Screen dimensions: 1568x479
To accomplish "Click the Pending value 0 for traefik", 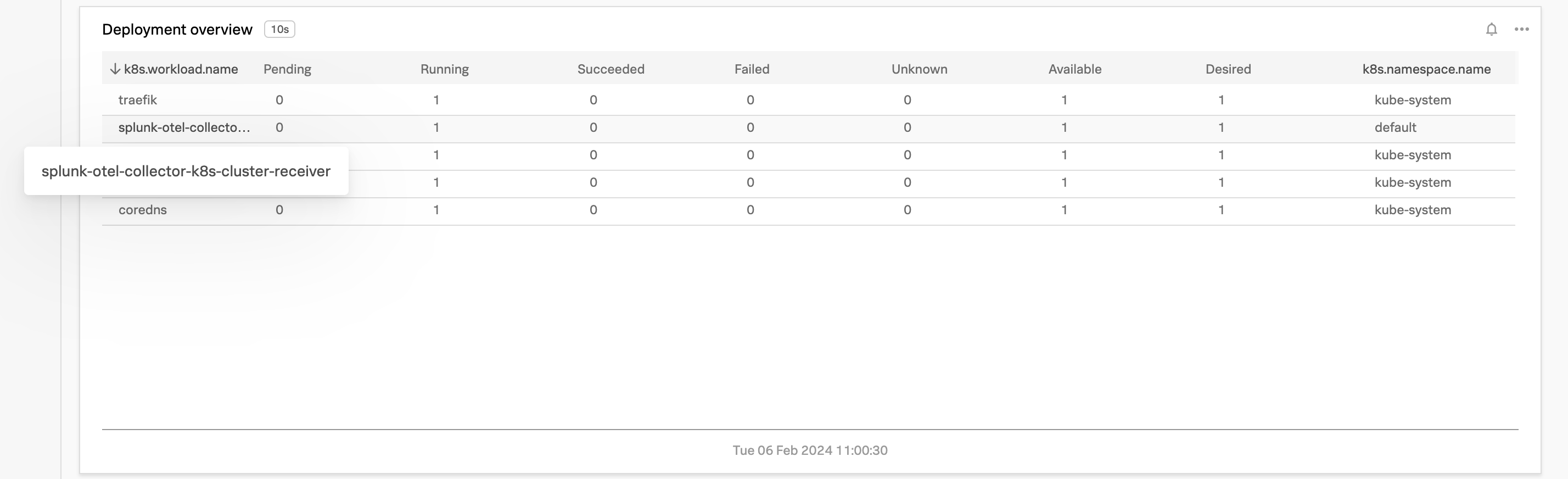I will point(279,100).
